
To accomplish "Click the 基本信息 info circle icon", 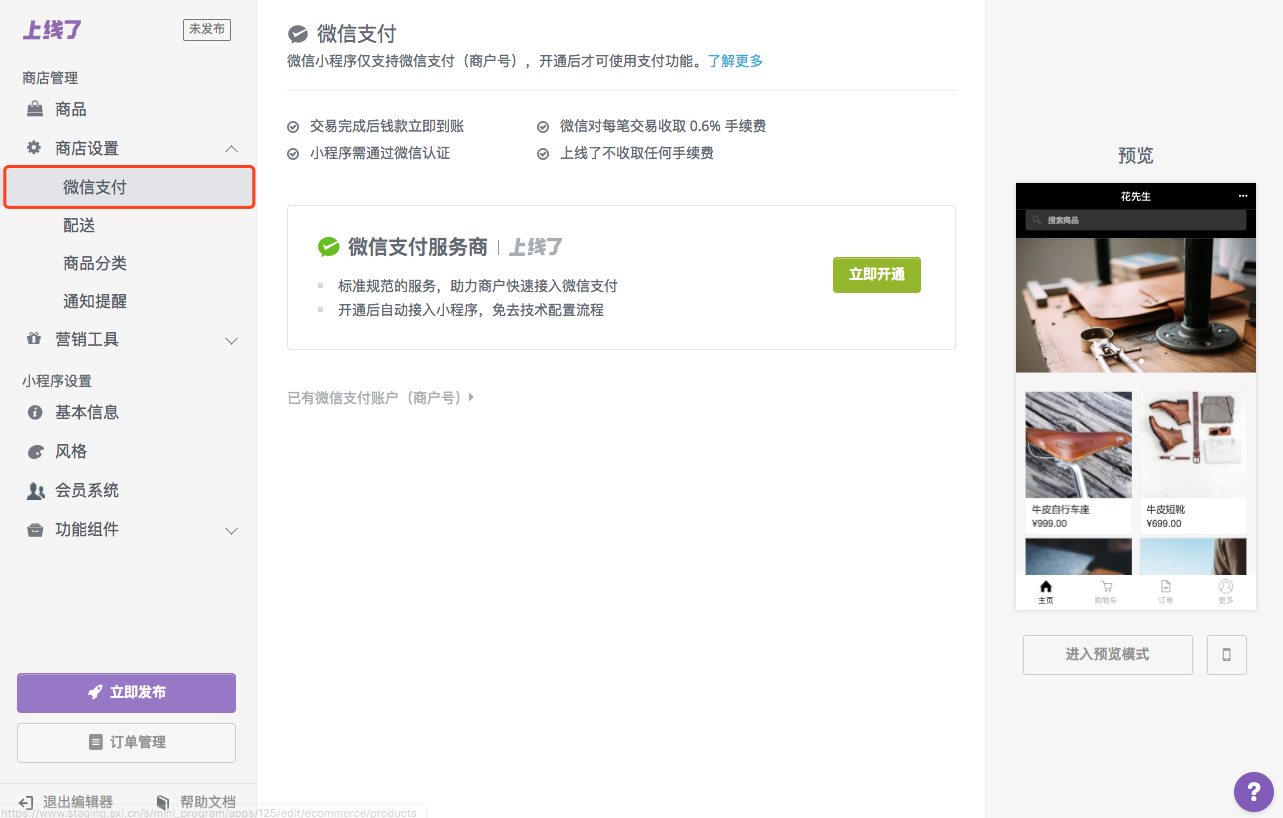I will (x=35, y=412).
